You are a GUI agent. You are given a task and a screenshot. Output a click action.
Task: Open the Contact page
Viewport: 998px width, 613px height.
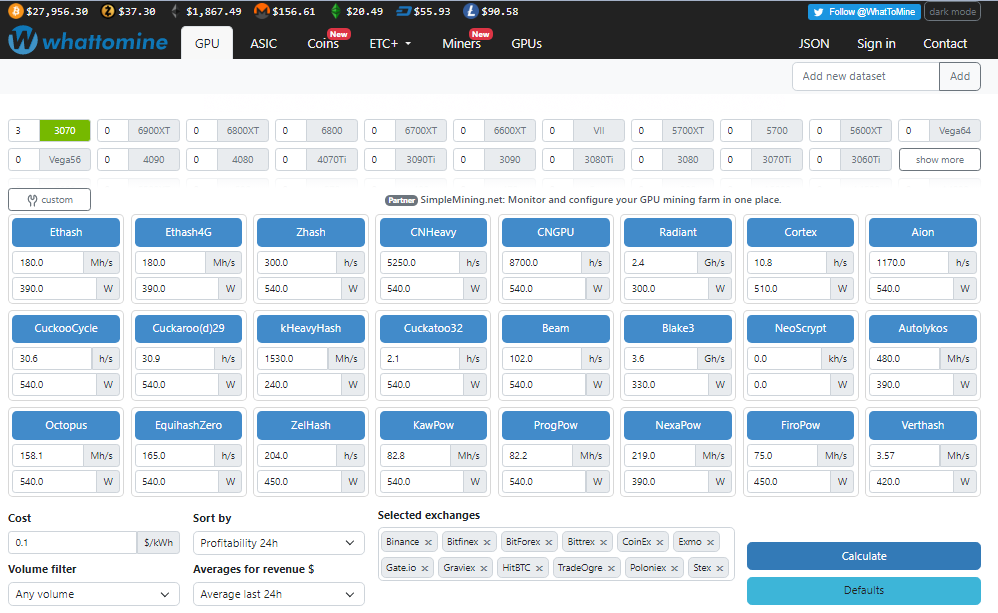point(945,43)
